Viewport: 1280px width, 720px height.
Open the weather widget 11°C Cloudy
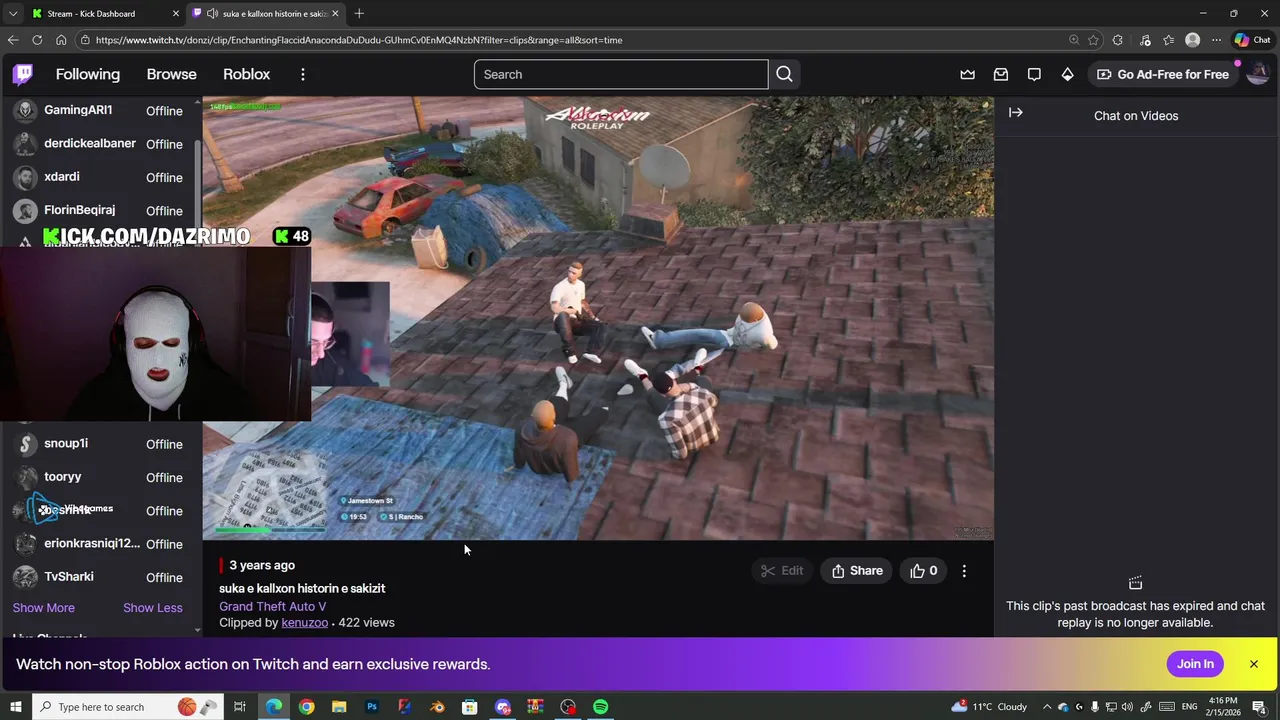coord(987,707)
